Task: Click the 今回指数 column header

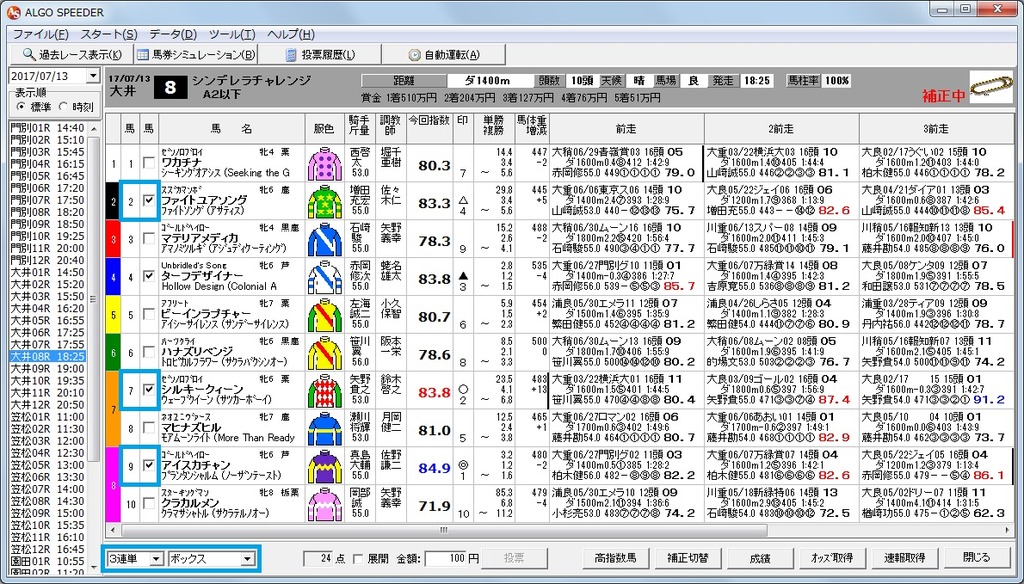Action: pyautogui.click(x=430, y=129)
